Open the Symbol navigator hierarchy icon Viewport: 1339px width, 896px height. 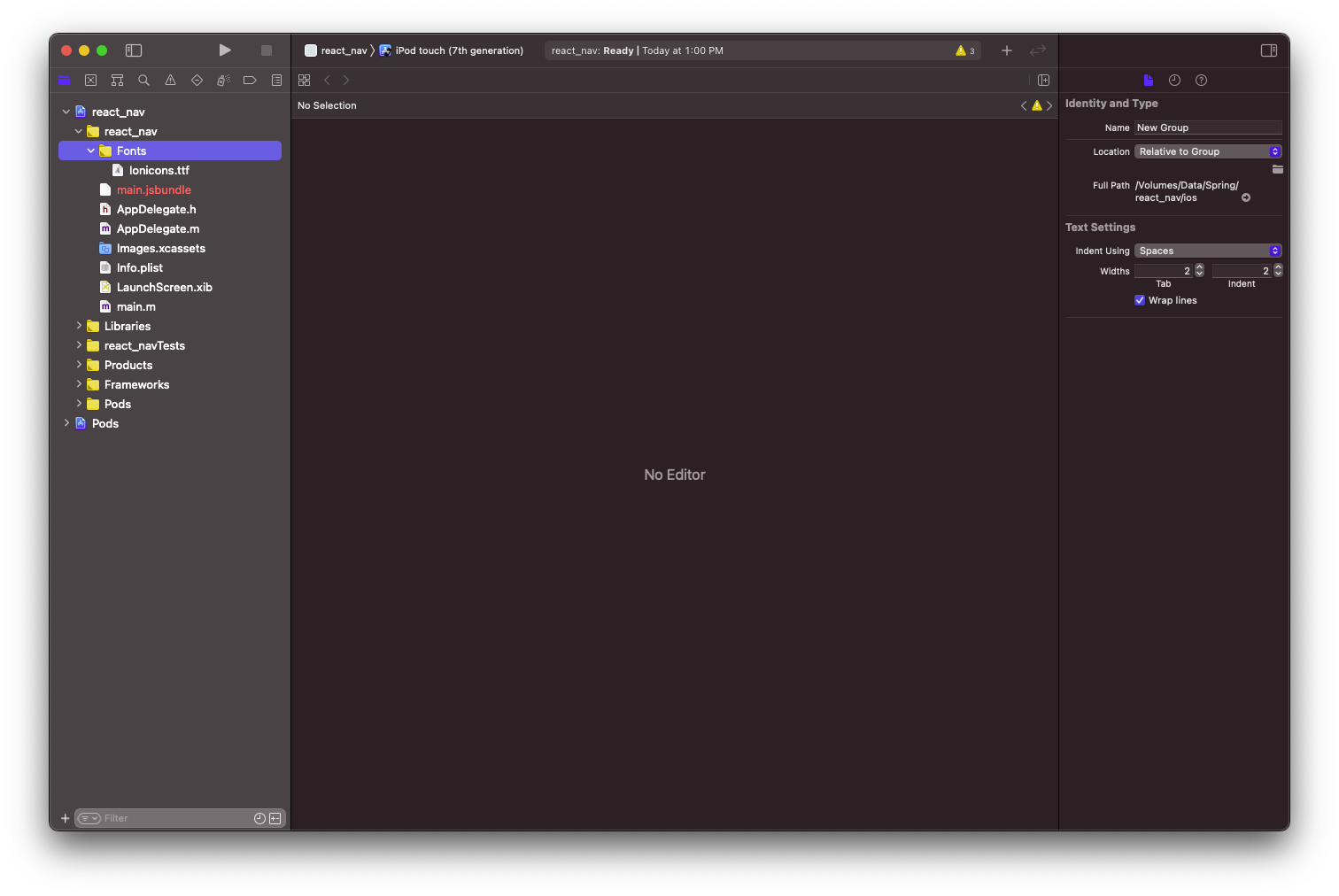117,80
